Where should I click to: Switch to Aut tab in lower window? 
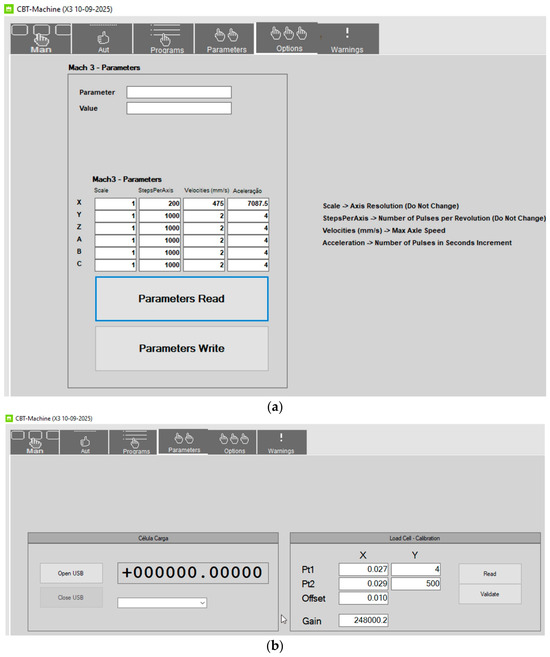[x=84, y=442]
